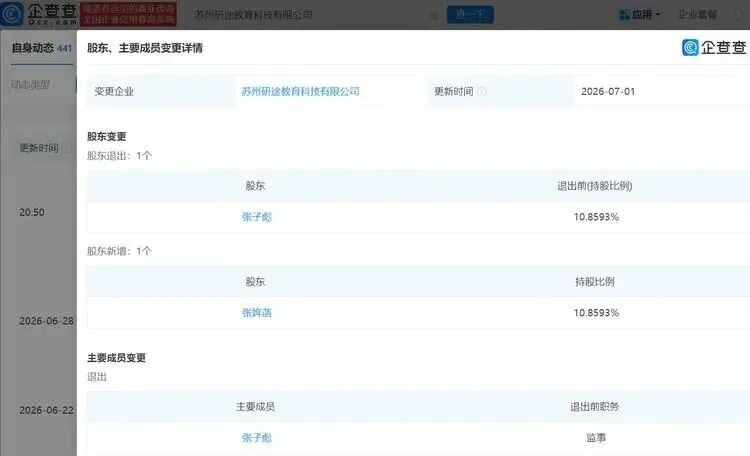Open the 应用 grid icon menu

tap(624, 15)
